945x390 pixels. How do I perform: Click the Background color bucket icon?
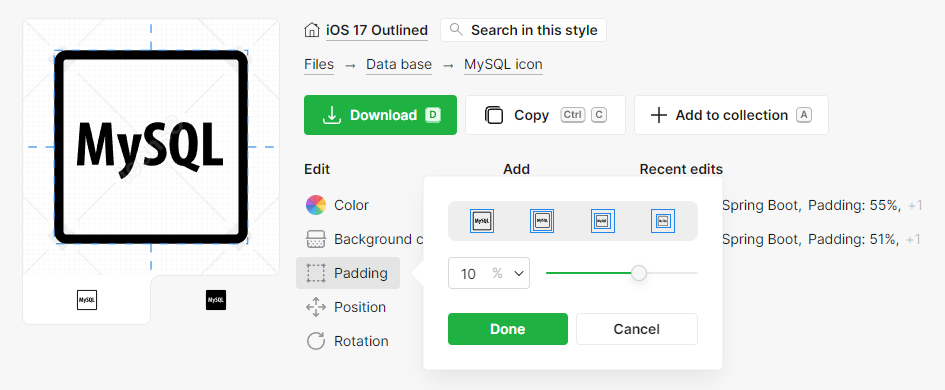coord(316,239)
